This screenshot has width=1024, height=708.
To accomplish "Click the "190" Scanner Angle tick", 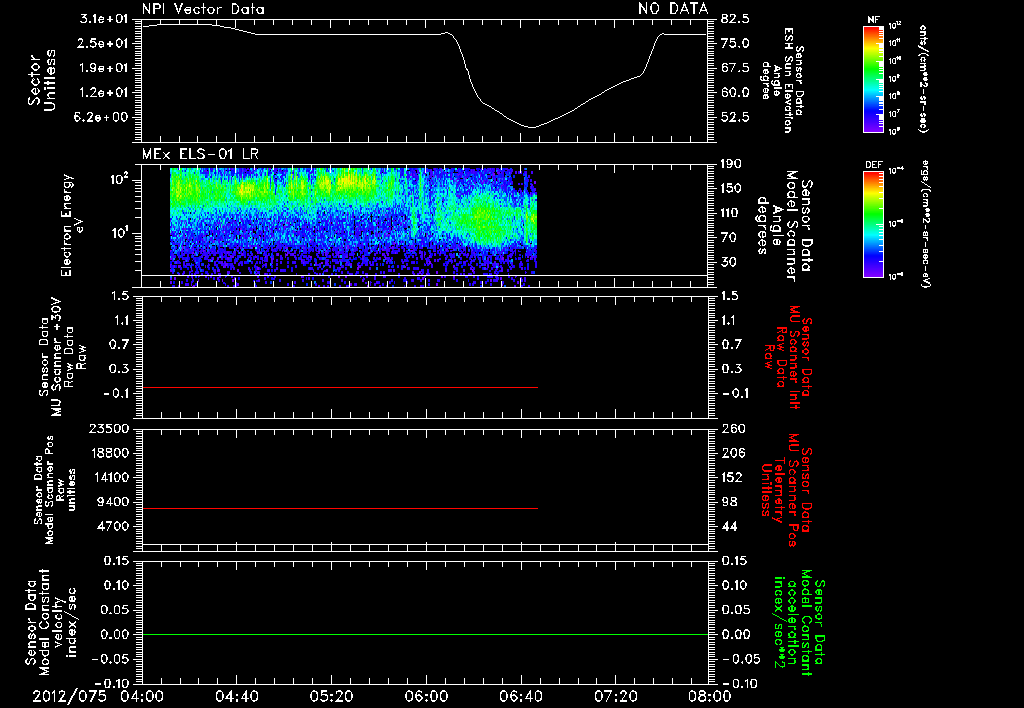I will [x=731, y=164].
